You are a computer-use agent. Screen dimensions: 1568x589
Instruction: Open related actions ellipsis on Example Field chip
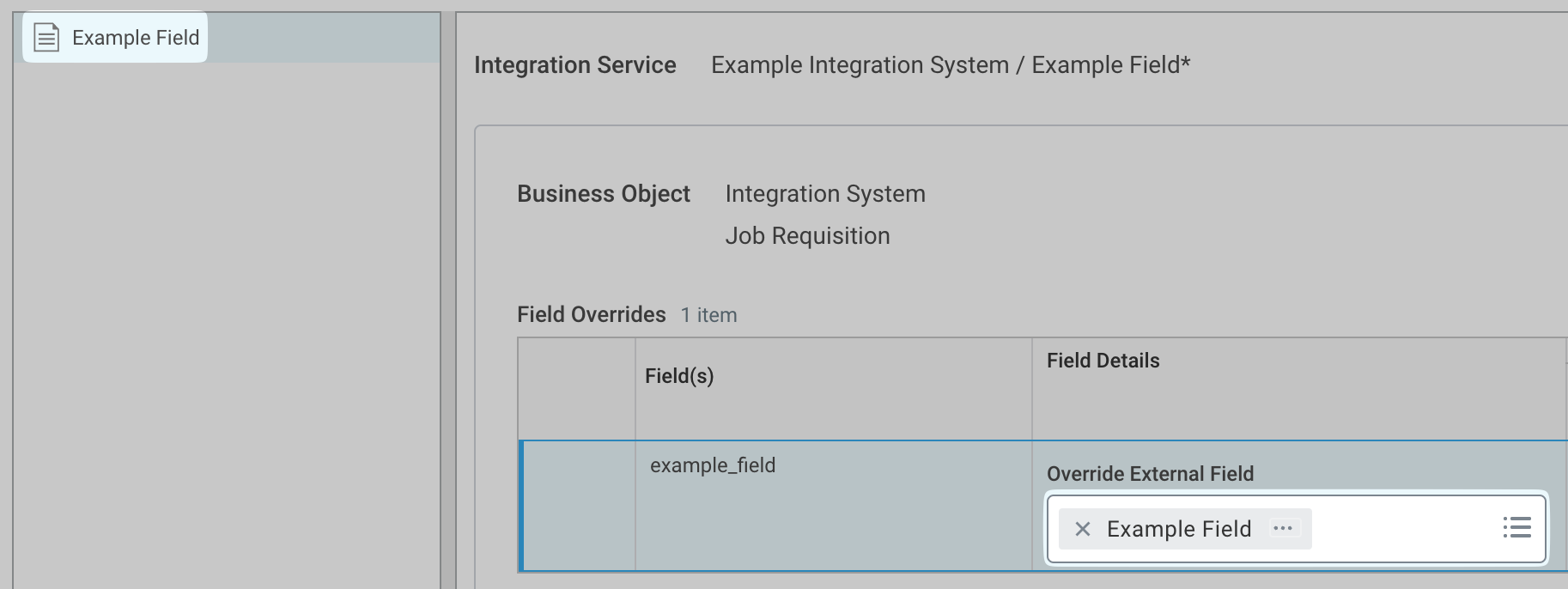(1283, 528)
